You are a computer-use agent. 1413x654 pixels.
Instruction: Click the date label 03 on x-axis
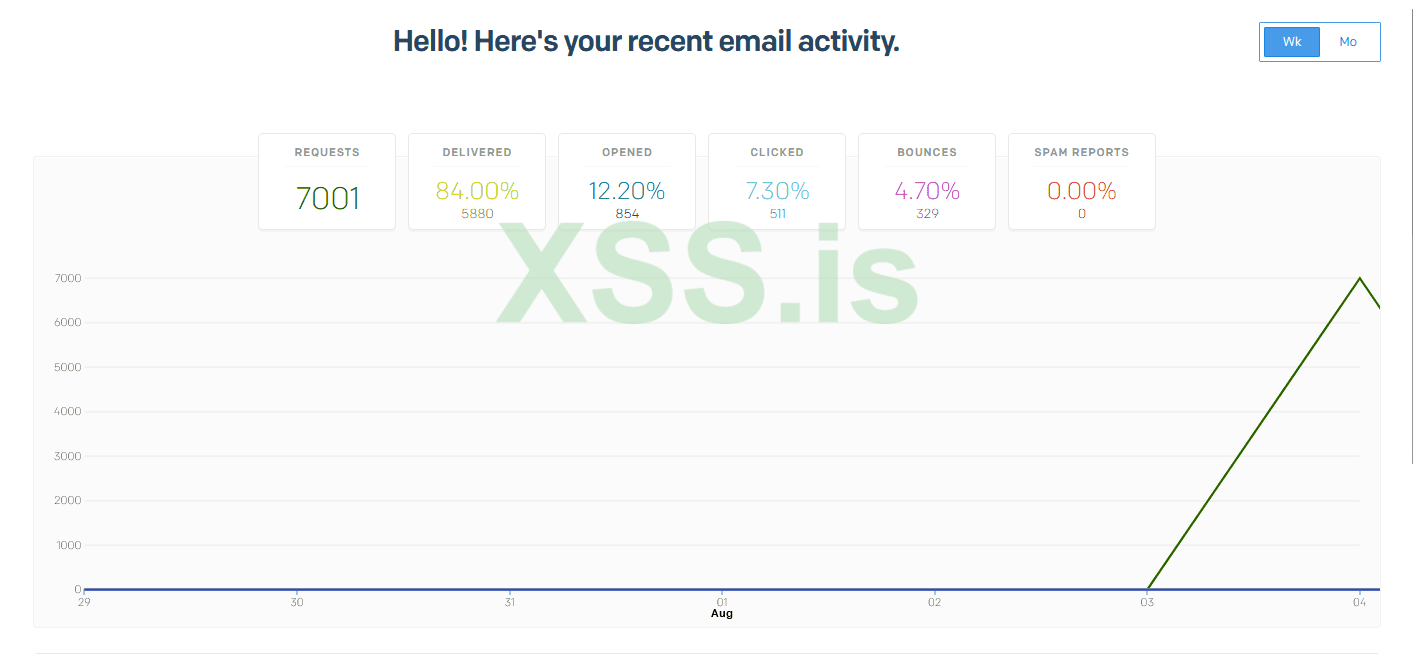[1147, 602]
